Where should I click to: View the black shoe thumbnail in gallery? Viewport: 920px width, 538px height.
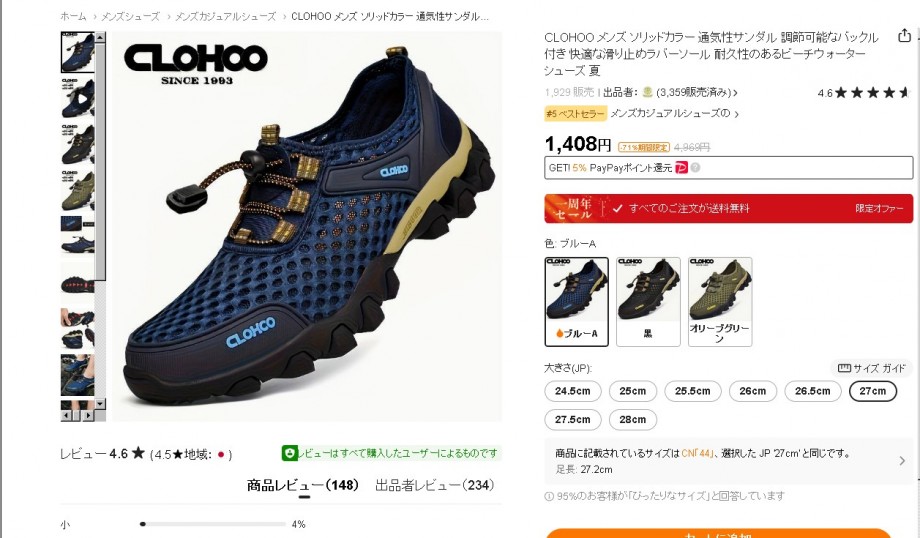pos(77,144)
